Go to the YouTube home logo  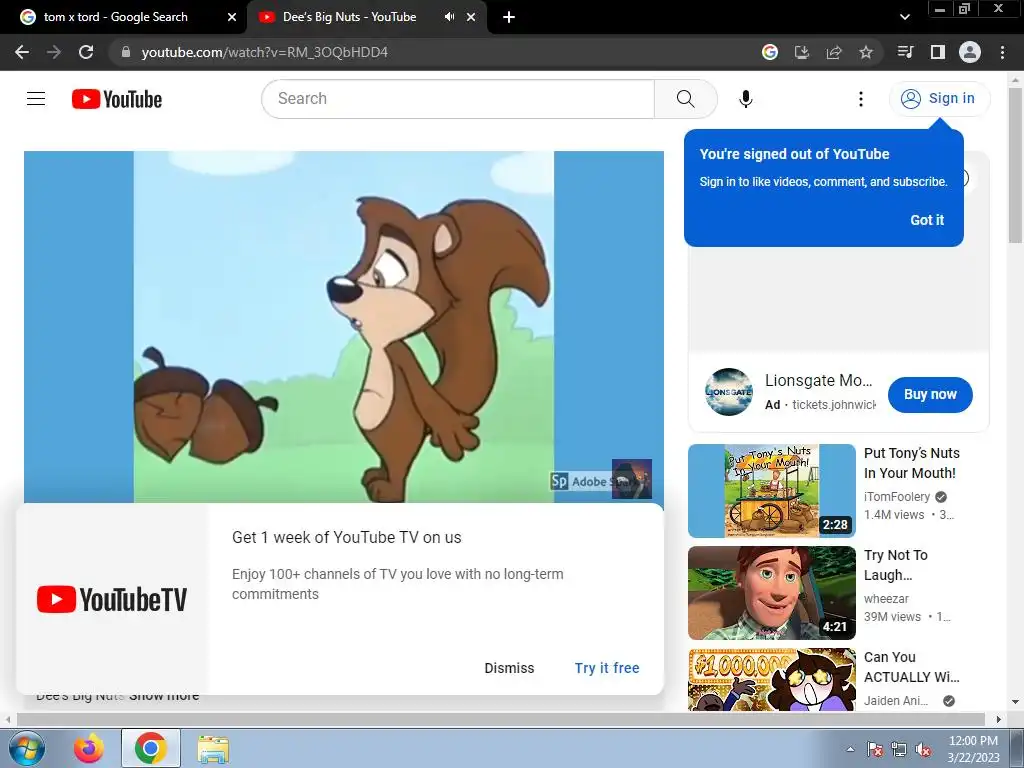tap(117, 99)
